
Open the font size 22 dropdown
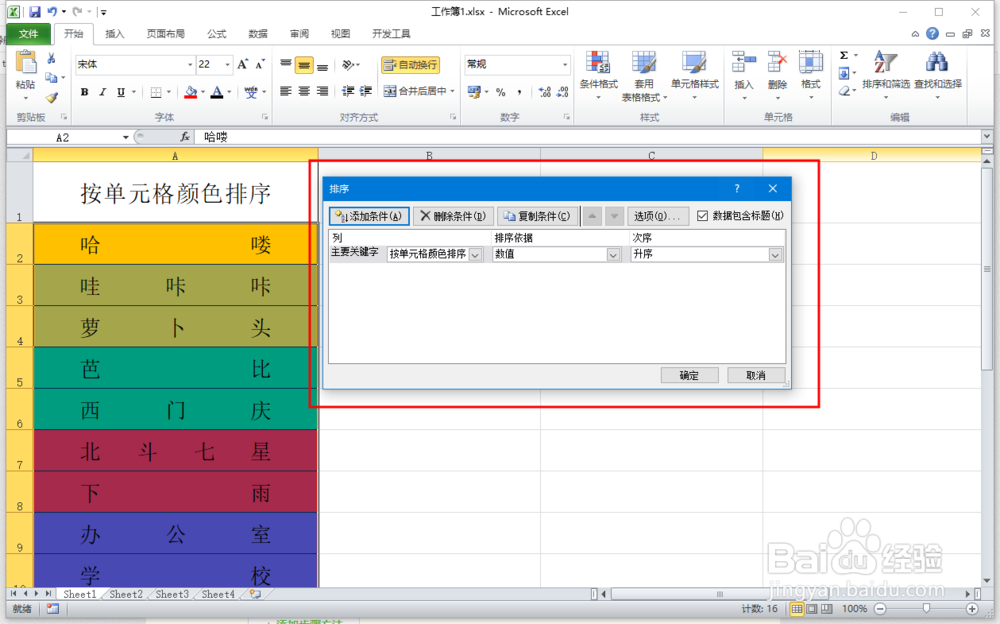point(227,64)
